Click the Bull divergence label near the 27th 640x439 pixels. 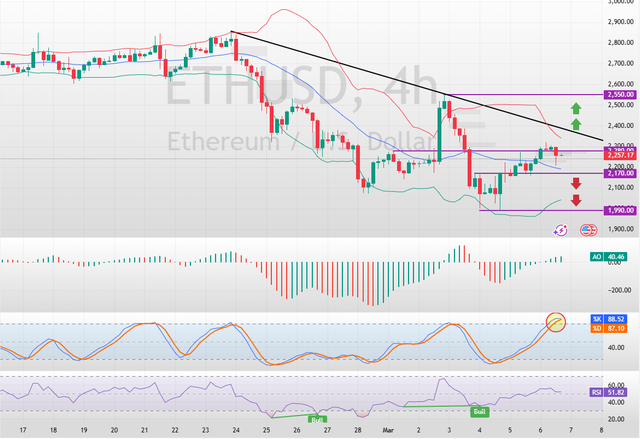(x=317, y=420)
